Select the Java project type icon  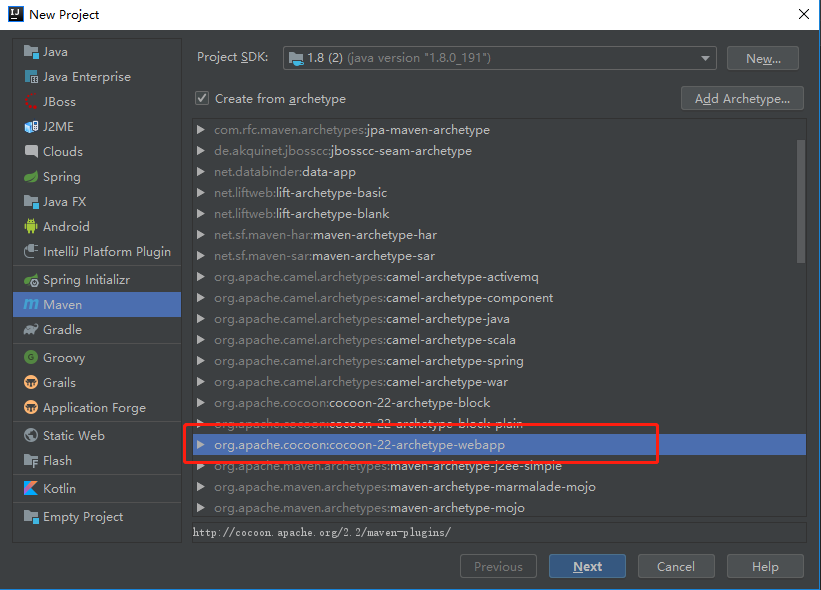31,52
